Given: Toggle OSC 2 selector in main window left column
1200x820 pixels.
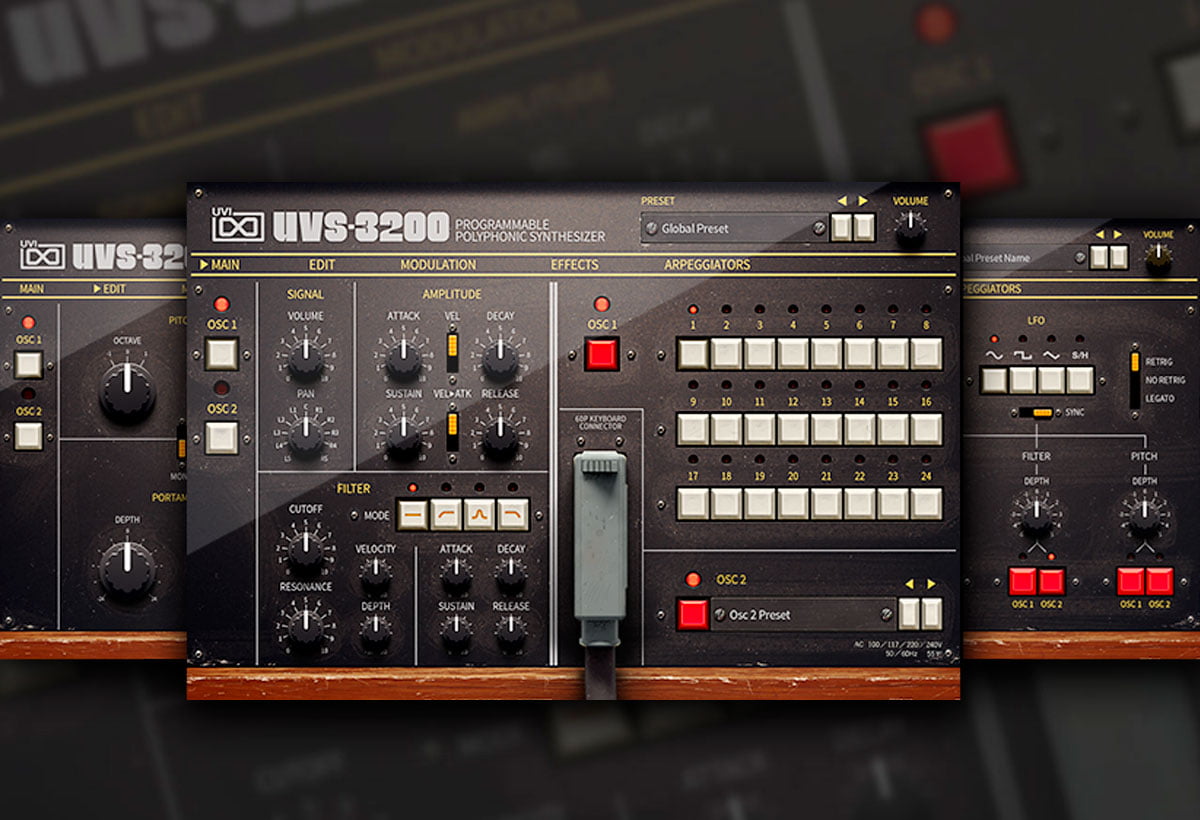Looking at the screenshot, I should coord(222,437).
